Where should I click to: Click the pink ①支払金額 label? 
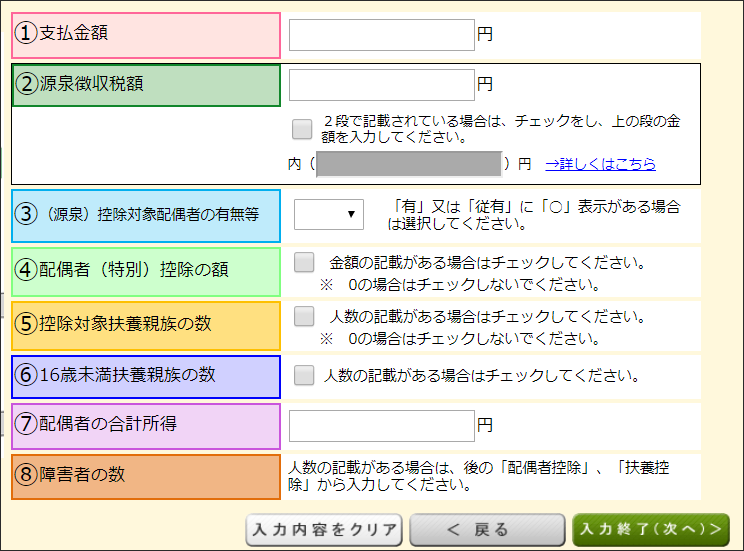point(146,34)
